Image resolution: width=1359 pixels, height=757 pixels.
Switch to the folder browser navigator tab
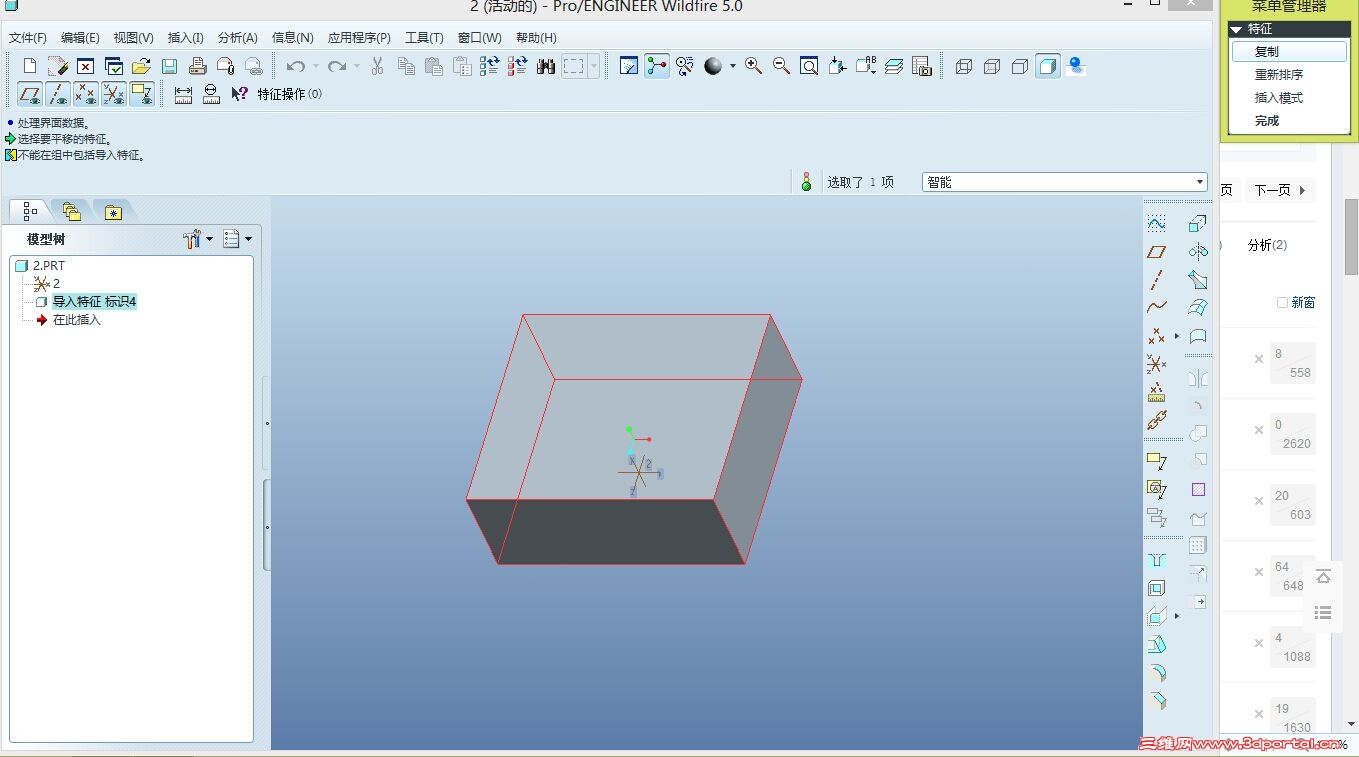click(x=71, y=211)
